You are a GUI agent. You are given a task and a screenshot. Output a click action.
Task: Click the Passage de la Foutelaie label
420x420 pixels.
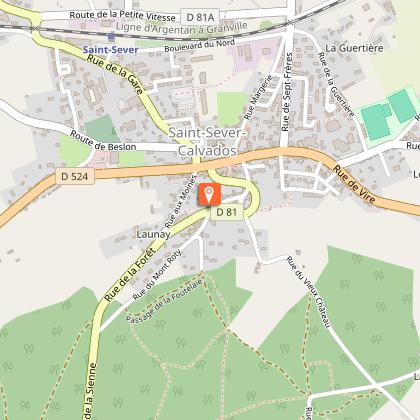pos(164,301)
